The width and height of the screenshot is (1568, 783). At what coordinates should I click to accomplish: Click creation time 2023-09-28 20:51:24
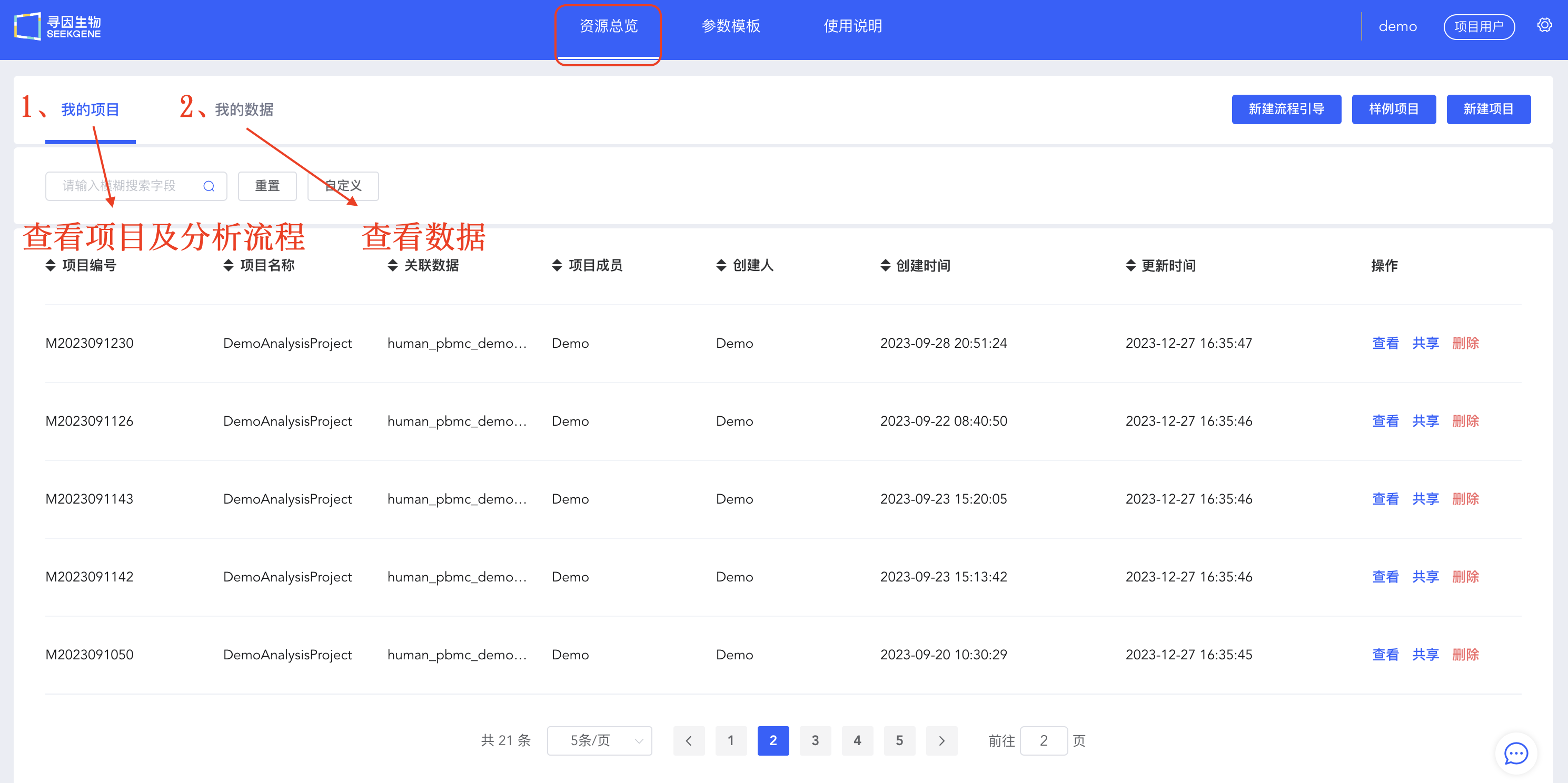(944, 343)
